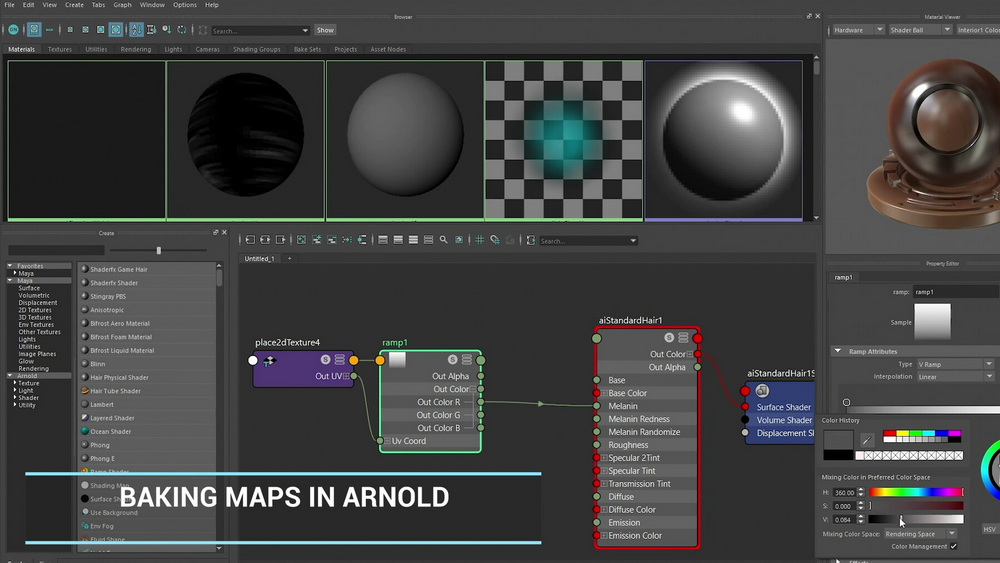Expand Base Color attribute on aiStandardHair1

point(604,393)
